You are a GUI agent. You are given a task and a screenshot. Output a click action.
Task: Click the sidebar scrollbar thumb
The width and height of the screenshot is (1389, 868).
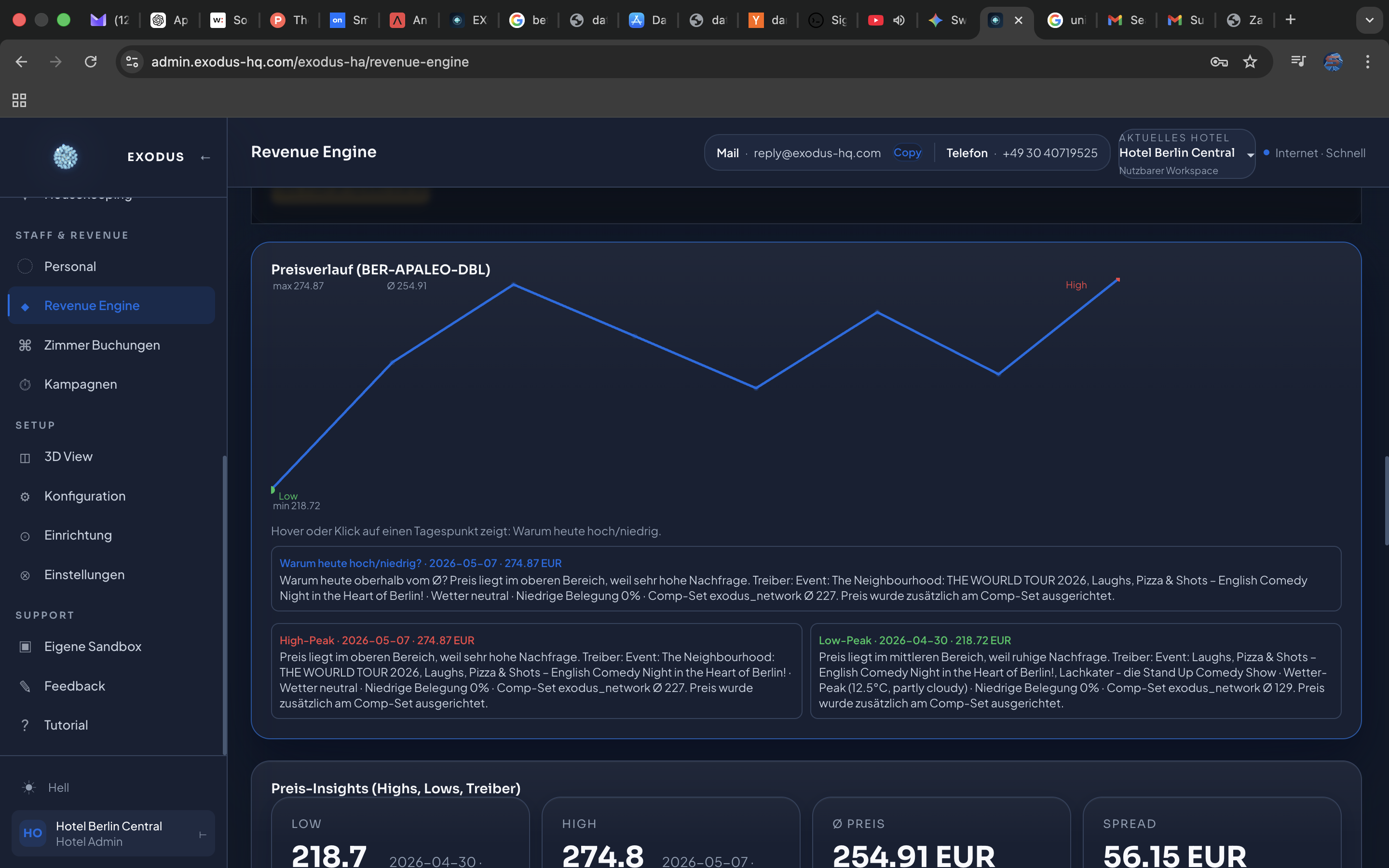click(224, 606)
